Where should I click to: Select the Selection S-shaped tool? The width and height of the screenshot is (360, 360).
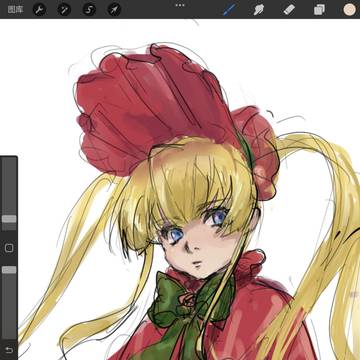(x=89, y=10)
